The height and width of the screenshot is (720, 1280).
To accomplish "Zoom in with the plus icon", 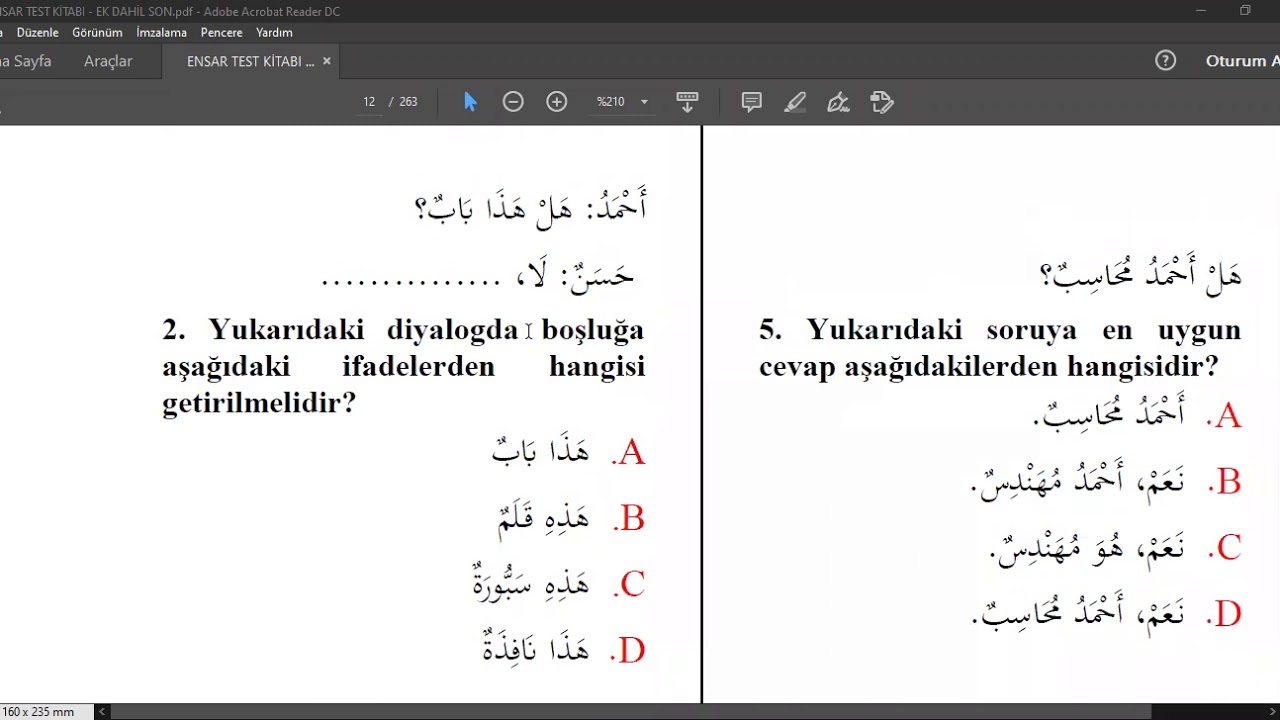I will click(557, 102).
